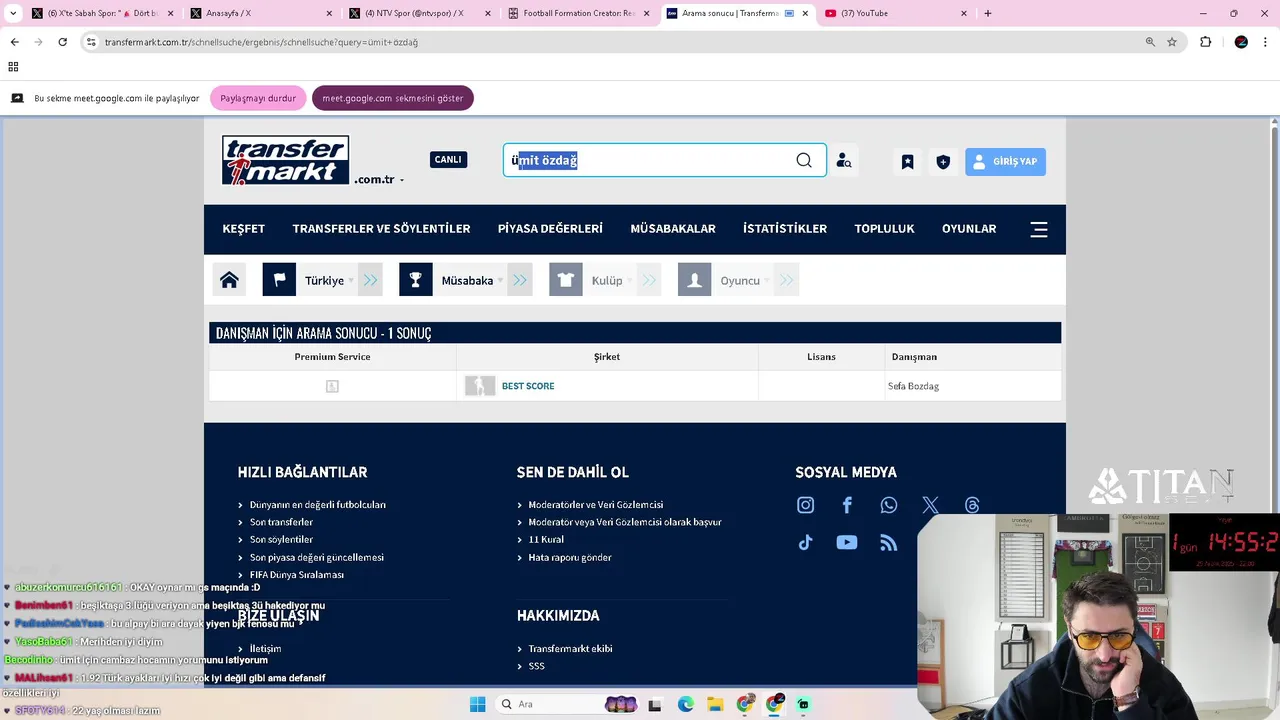The height and width of the screenshot is (720, 1280).
Task: Open the KEŞFET menu
Action: [x=244, y=229]
